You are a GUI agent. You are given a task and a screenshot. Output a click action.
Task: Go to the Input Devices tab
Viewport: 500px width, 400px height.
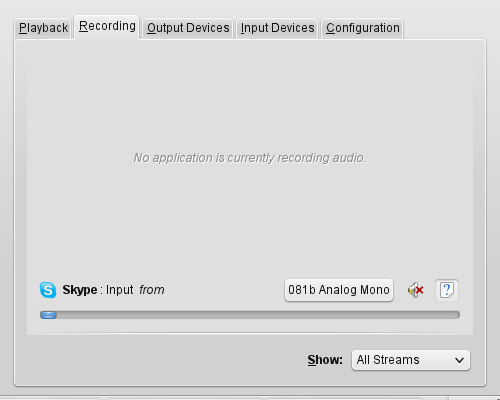tap(277, 28)
